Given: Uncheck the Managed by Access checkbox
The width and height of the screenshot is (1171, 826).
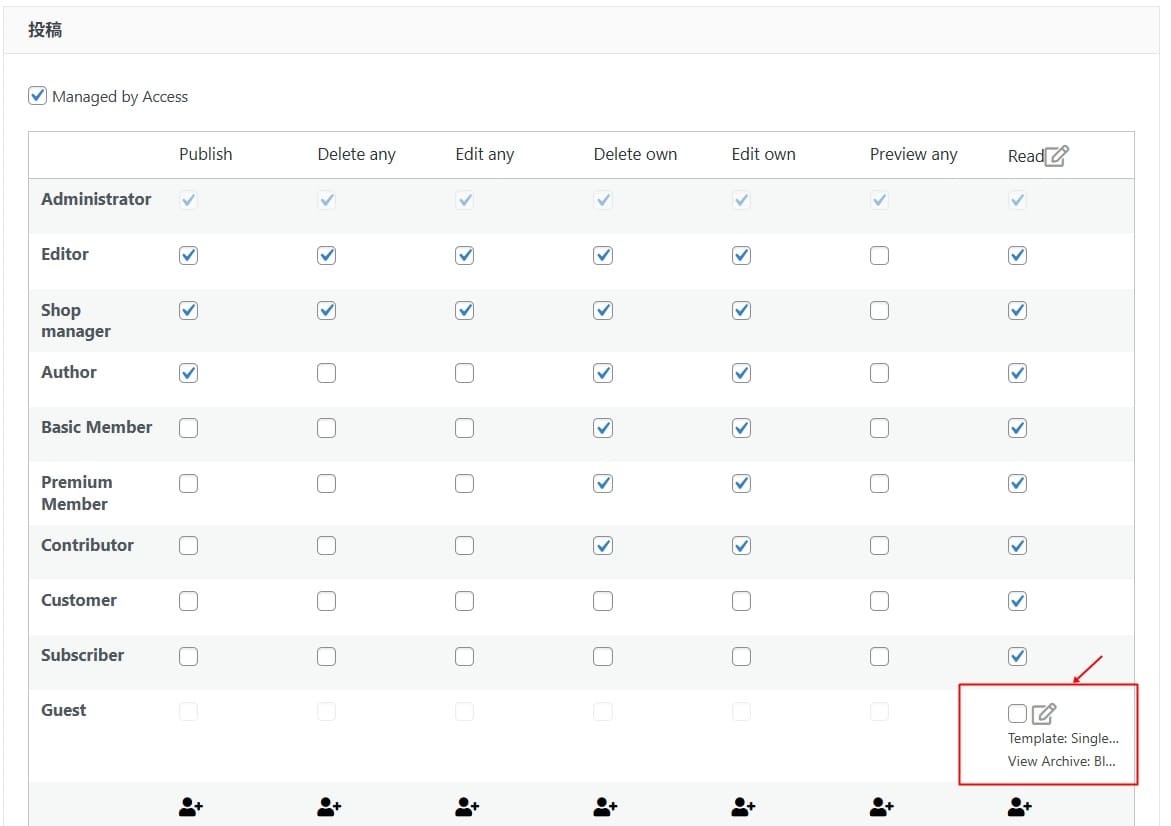Looking at the screenshot, I should coord(38,96).
